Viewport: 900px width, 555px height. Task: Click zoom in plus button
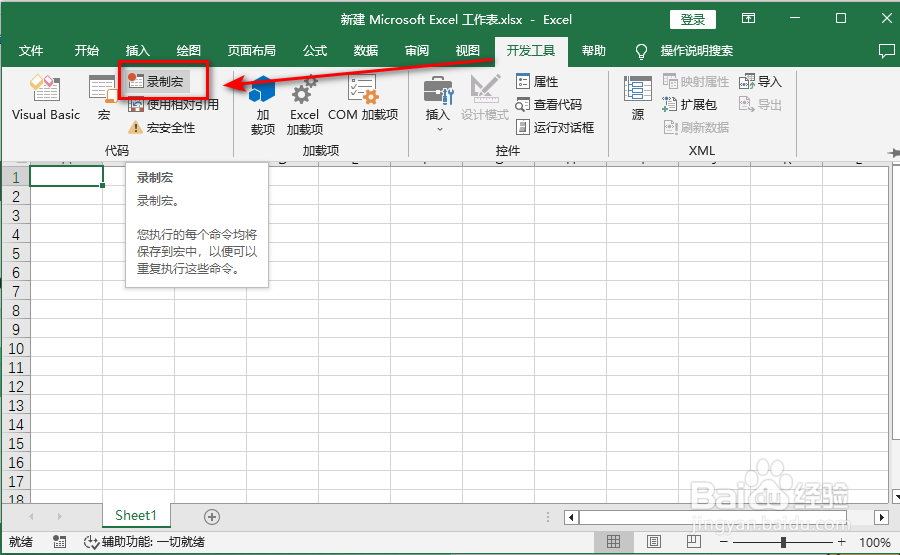click(x=841, y=542)
